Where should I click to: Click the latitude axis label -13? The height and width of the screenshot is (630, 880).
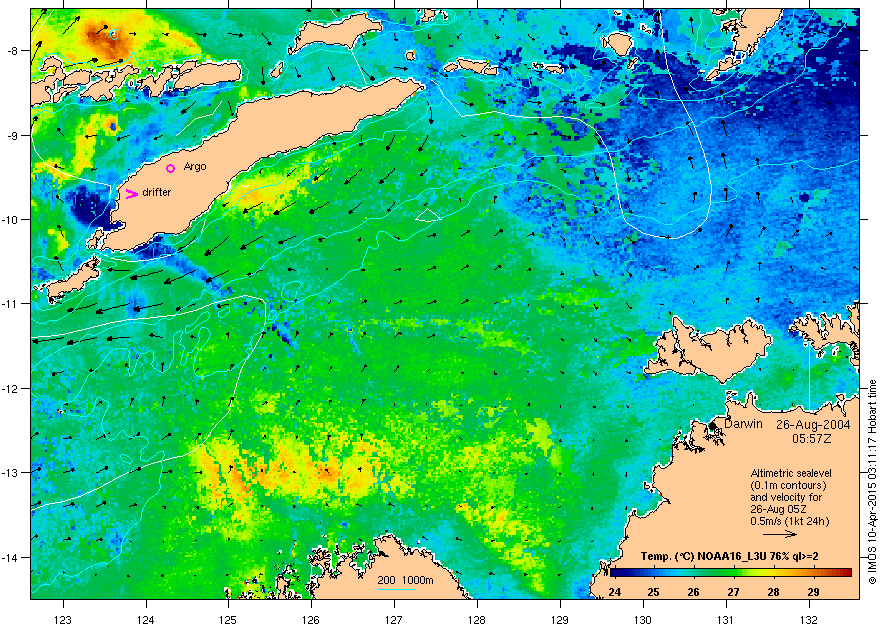tap(10, 472)
